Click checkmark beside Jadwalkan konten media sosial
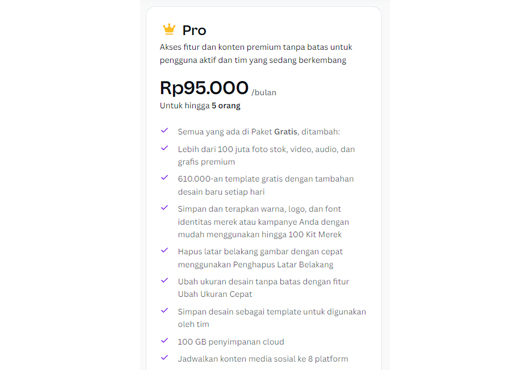This screenshot has width=530, height=370. (x=165, y=357)
